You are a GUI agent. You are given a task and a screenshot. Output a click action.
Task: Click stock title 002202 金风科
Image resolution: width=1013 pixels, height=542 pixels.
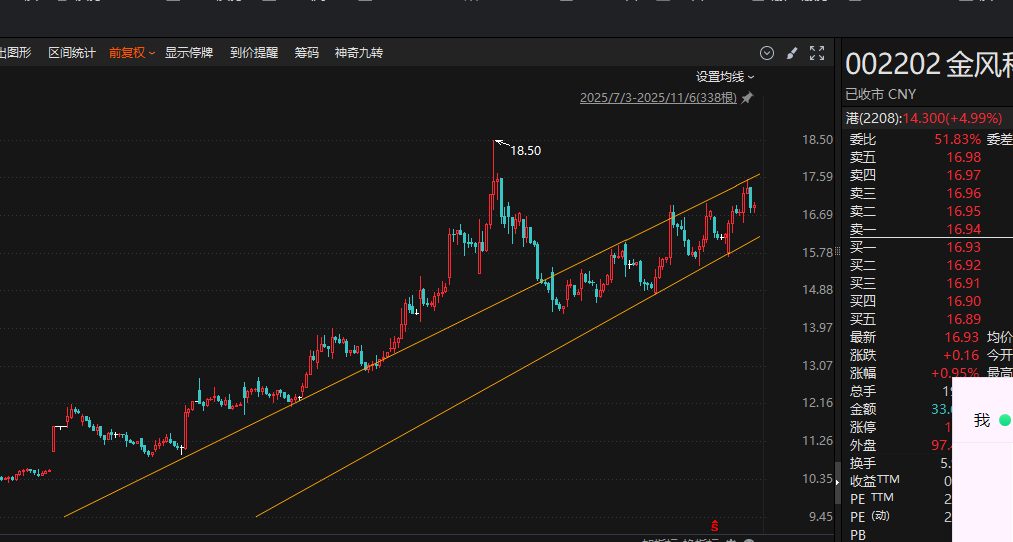click(x=929, y=65)
